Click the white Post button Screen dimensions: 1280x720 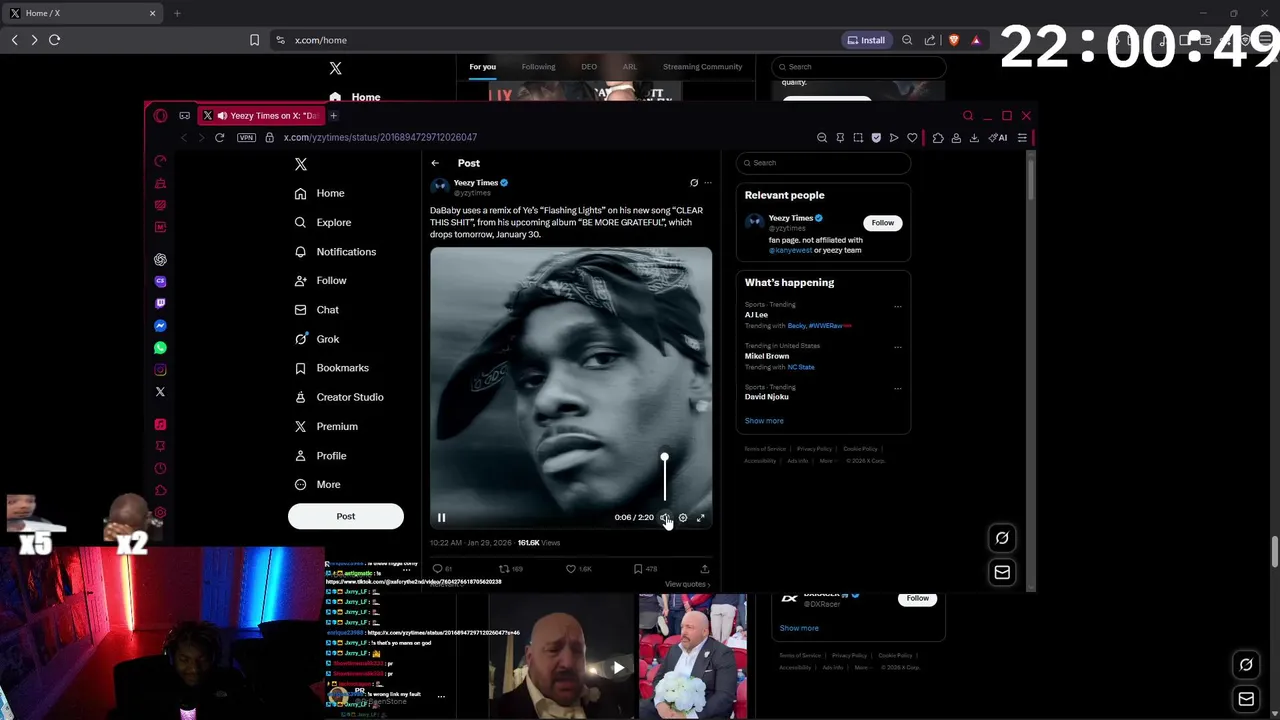click(346, 516)
